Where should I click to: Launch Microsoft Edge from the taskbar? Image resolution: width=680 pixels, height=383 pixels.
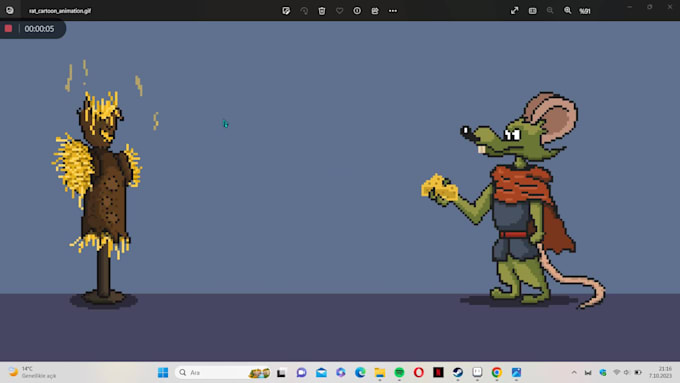360,373
